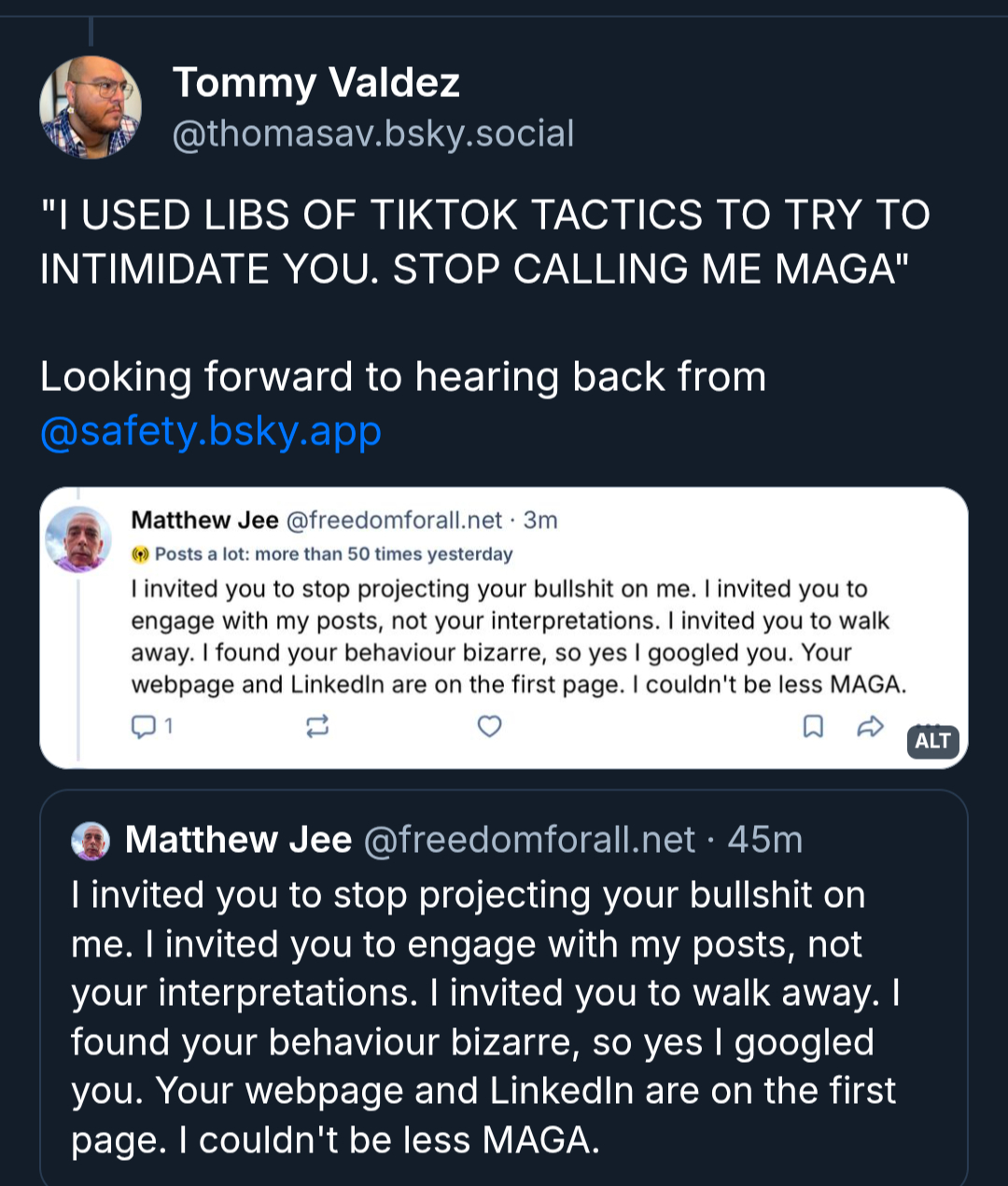Open the 45m timestamp on quoted post
This screenshot has width=1008, height=1186.
765,840
